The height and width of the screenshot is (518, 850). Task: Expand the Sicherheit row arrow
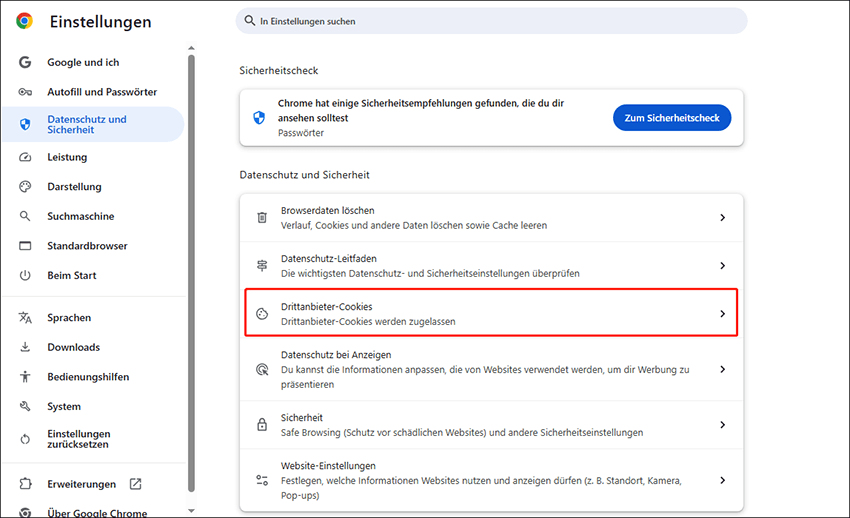click(x=722, y=425)
